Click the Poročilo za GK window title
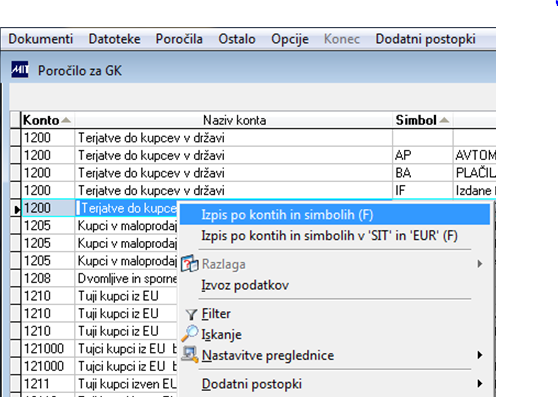Screen dimensions: 558x397 pyautogui.click(x=80, y=70)
